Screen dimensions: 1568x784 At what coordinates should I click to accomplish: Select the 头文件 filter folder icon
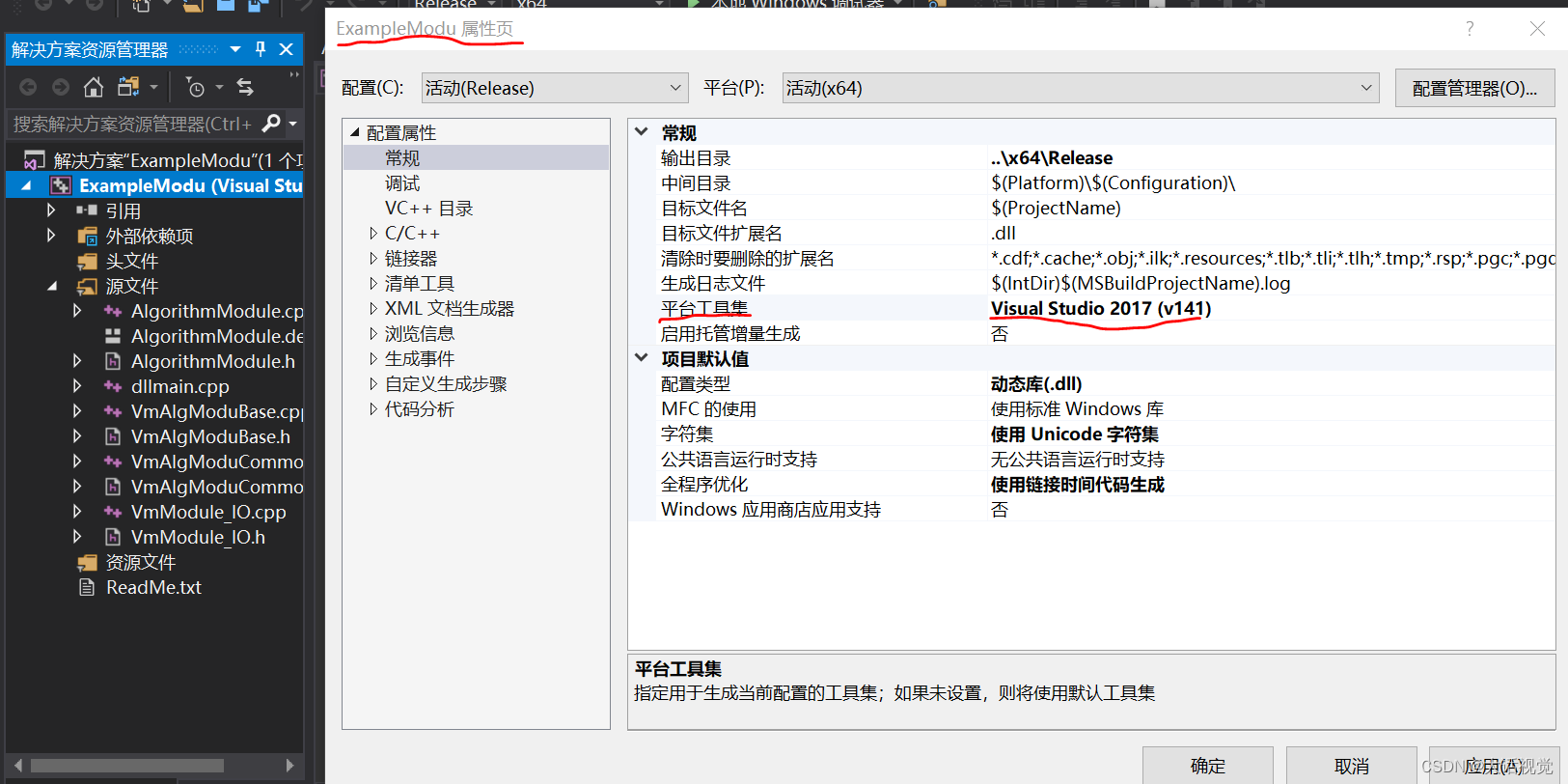[88, 261]
